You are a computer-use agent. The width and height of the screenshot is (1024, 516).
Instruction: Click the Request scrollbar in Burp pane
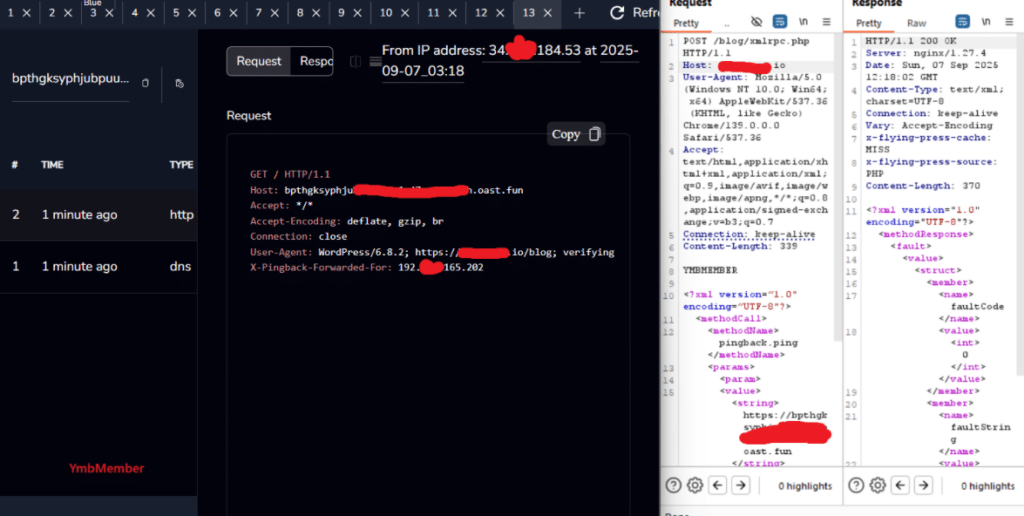(x=838, y=186)
